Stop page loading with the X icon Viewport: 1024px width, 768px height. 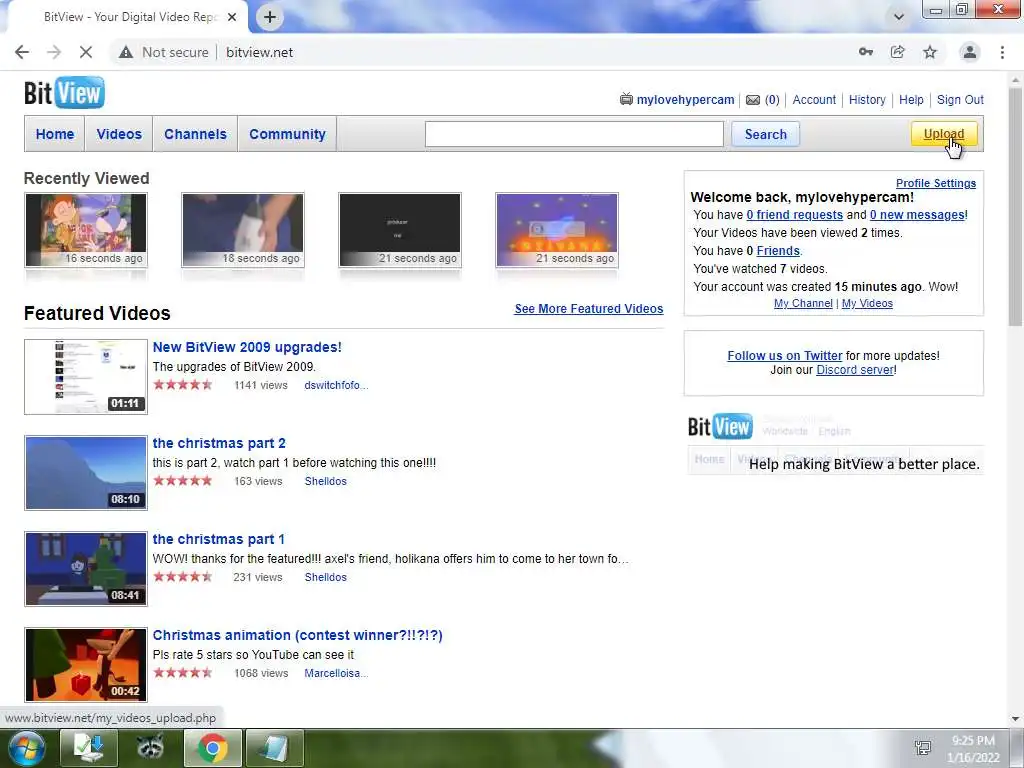point(86,52)
